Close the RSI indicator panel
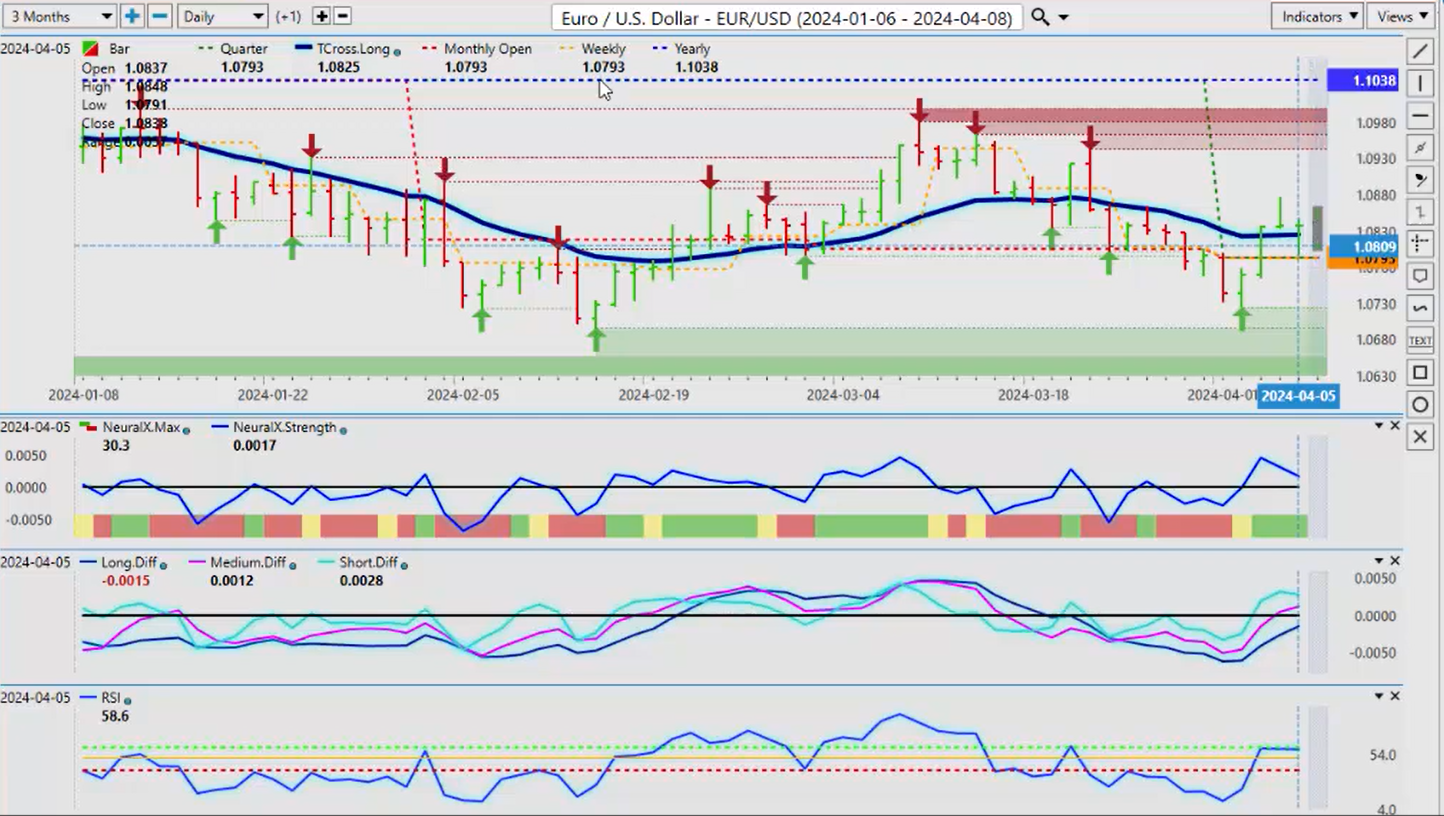The image size is (1444, 816). (1395, 696)
